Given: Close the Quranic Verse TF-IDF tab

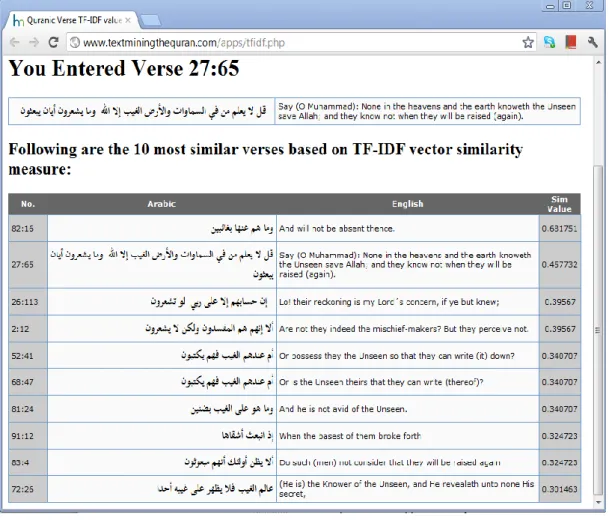Looking at the screenshot, I should [x=129, y=20].
